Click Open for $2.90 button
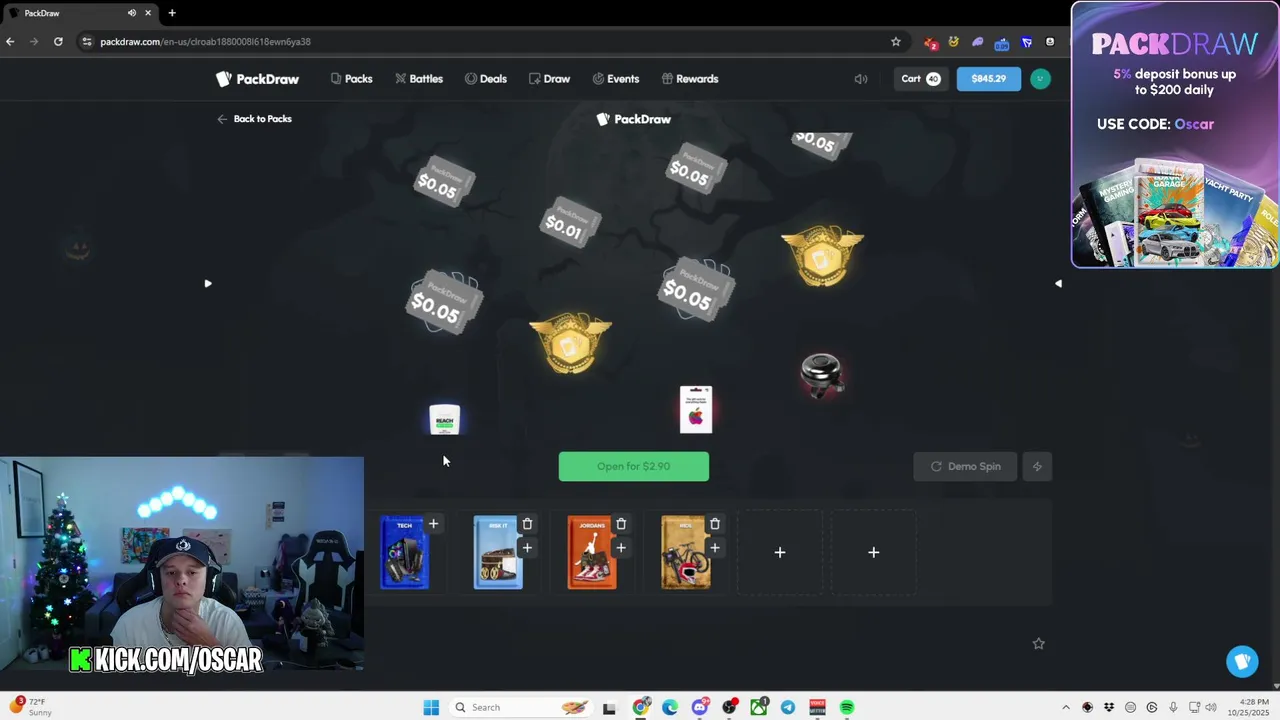Image resolution: width=1280 pixels, height=720 pixels. (x=633, y=466)
